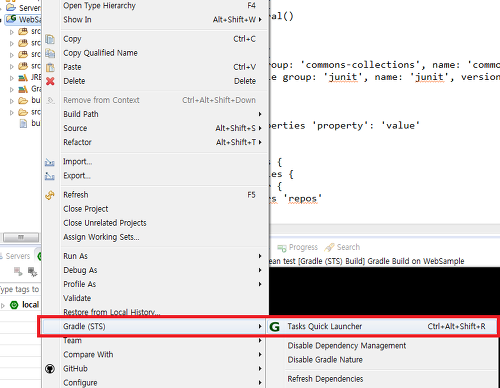
Task: Expand the JRE library tree node
Action: 12,78
